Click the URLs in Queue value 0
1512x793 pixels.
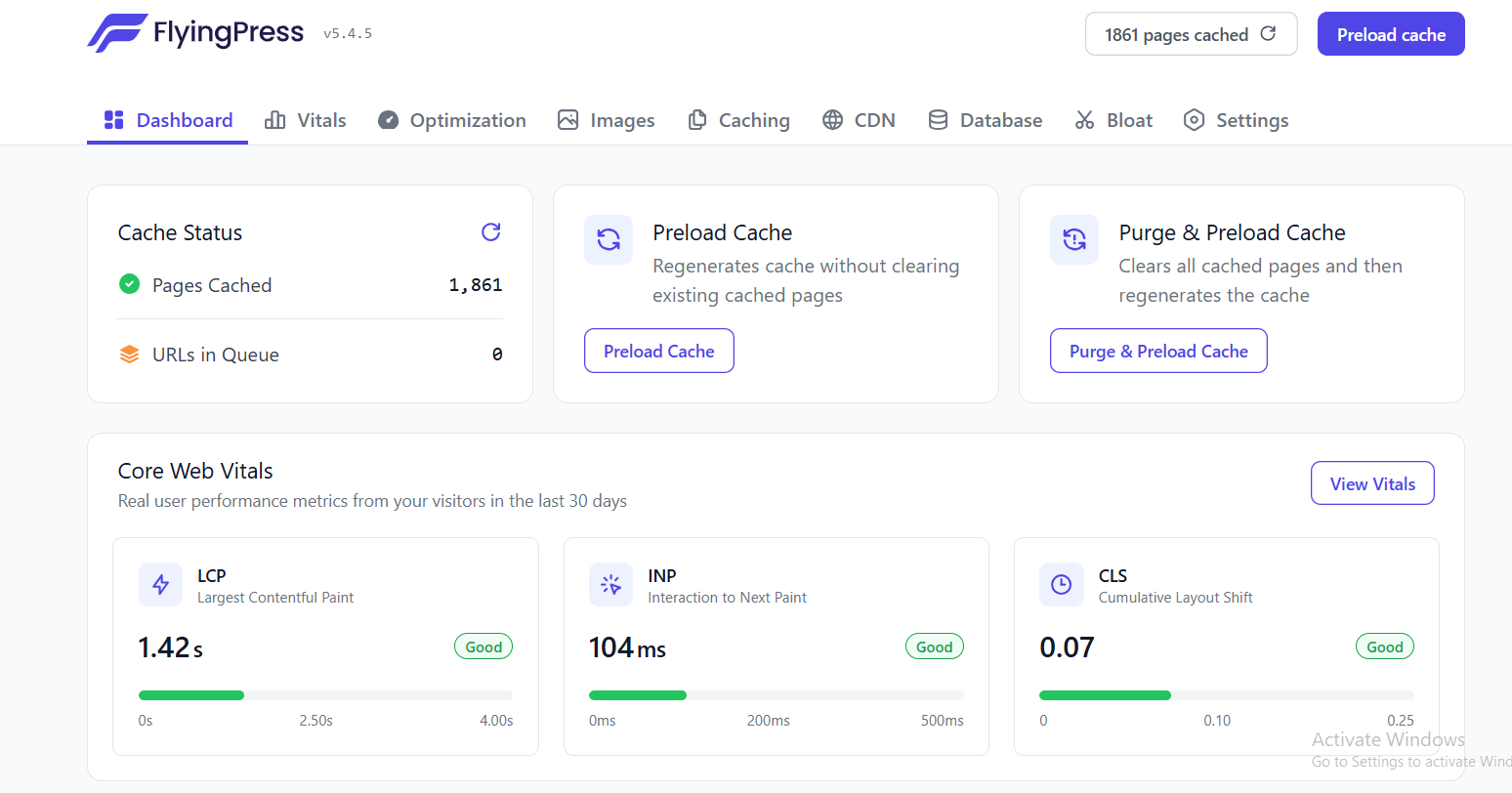pyautogui.click(x=497, y=355)
